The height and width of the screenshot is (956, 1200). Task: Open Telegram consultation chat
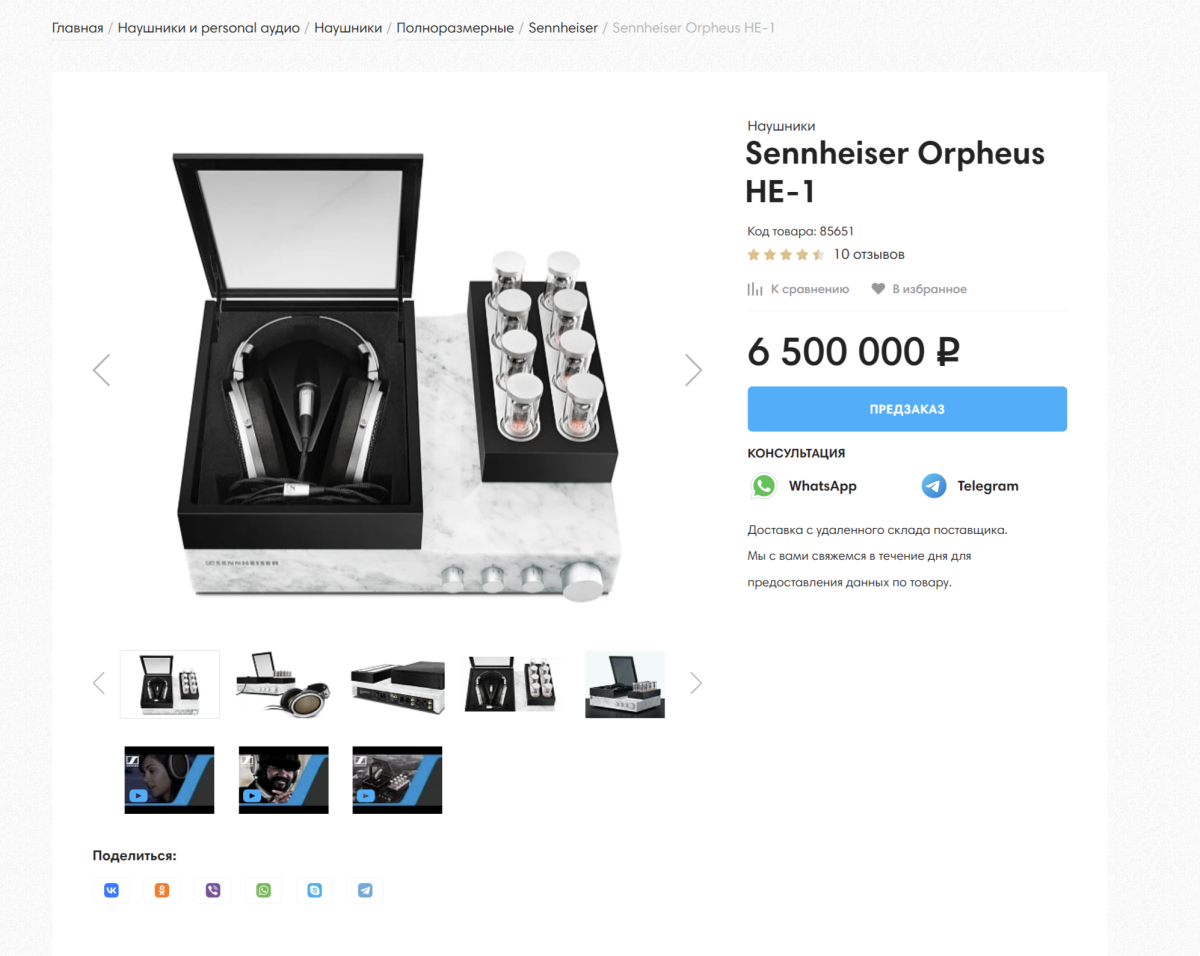pos(970,486)
